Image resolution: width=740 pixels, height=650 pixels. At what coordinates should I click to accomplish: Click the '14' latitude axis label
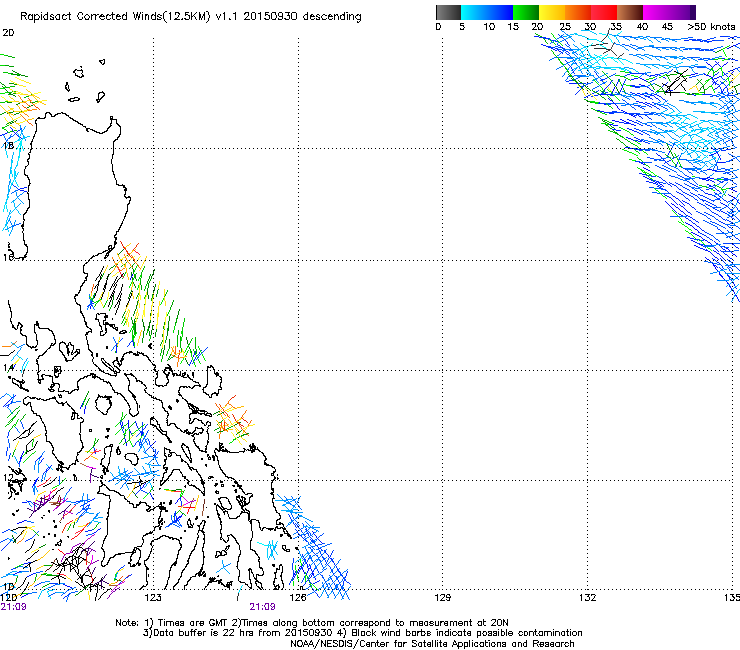click(x=8, y=367)
